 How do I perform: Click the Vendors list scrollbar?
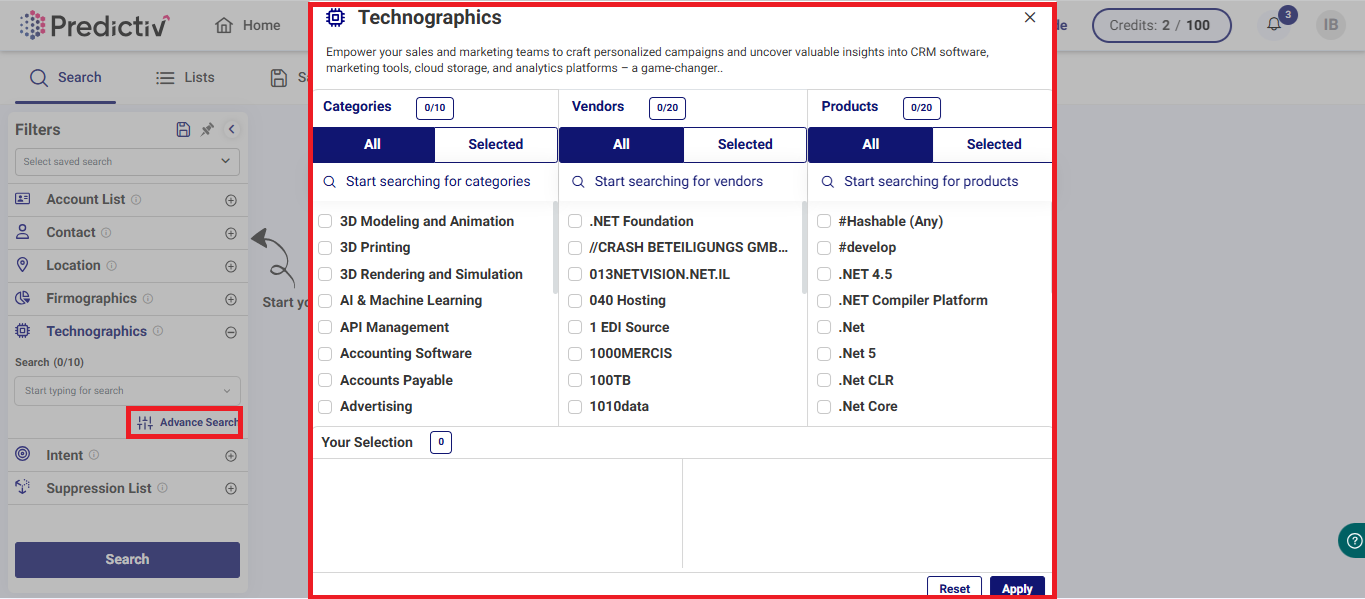tap(804, 248)
